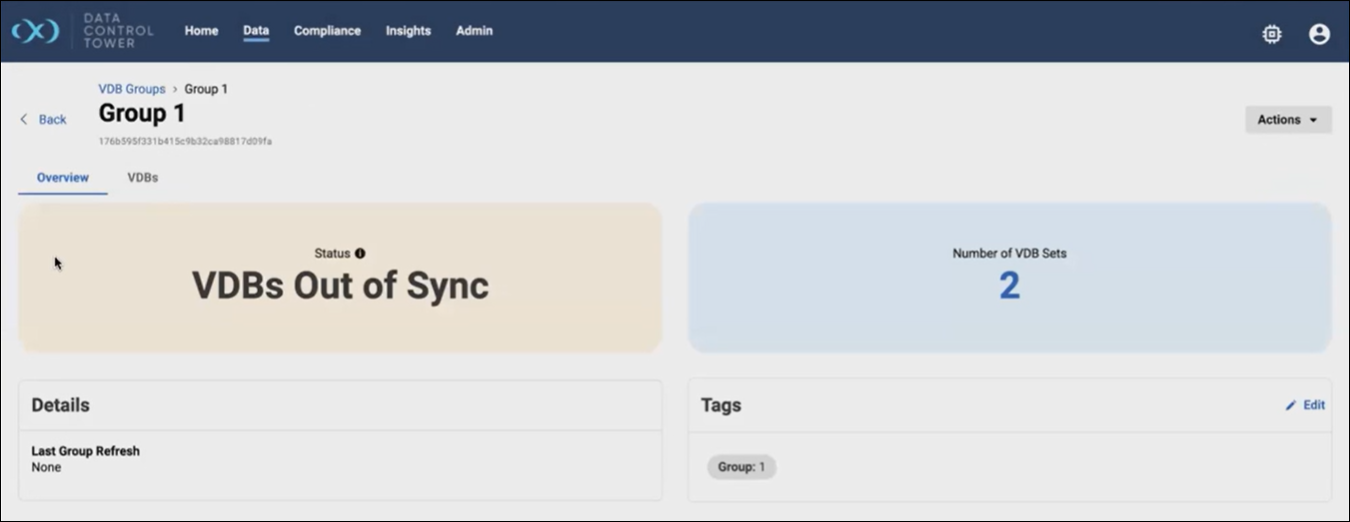The height and width of the screenshot is (522, 1350).
Task: Click the "Group: 1" tag chip
Action: pyautogui.click(x=741, y=467)
